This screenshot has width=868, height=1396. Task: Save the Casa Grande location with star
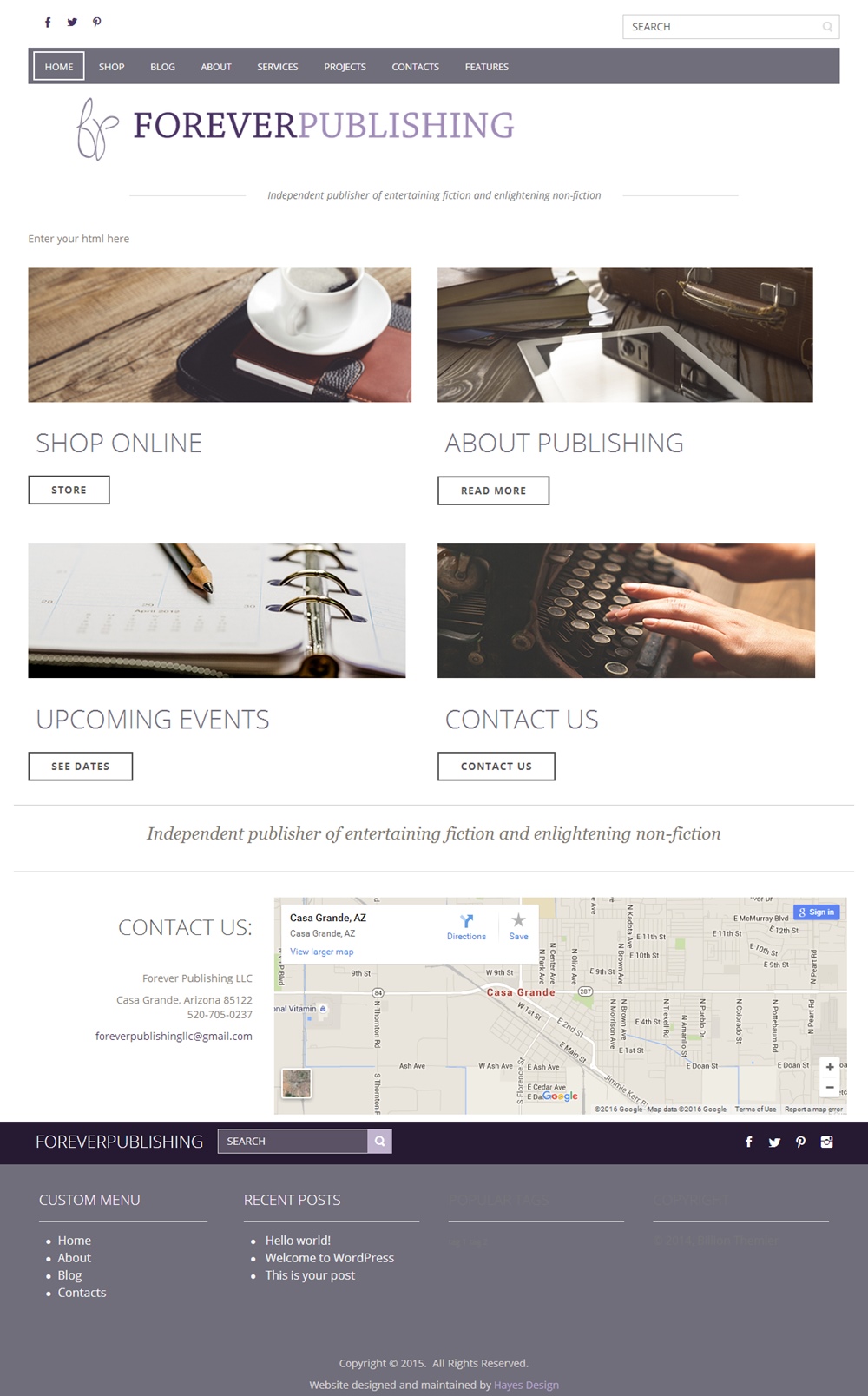(x=518, y=920)
